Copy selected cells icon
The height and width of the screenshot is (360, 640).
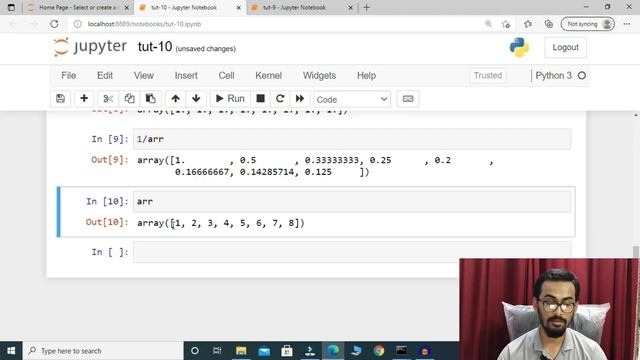coord(129,99)
